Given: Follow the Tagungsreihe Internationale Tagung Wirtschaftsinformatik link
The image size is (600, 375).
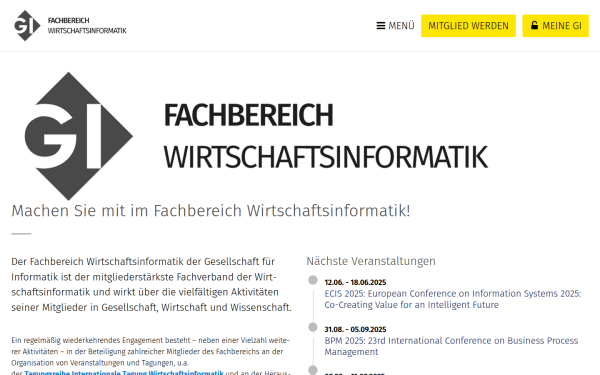Looking at the screenshot, I should pos(124,372).
